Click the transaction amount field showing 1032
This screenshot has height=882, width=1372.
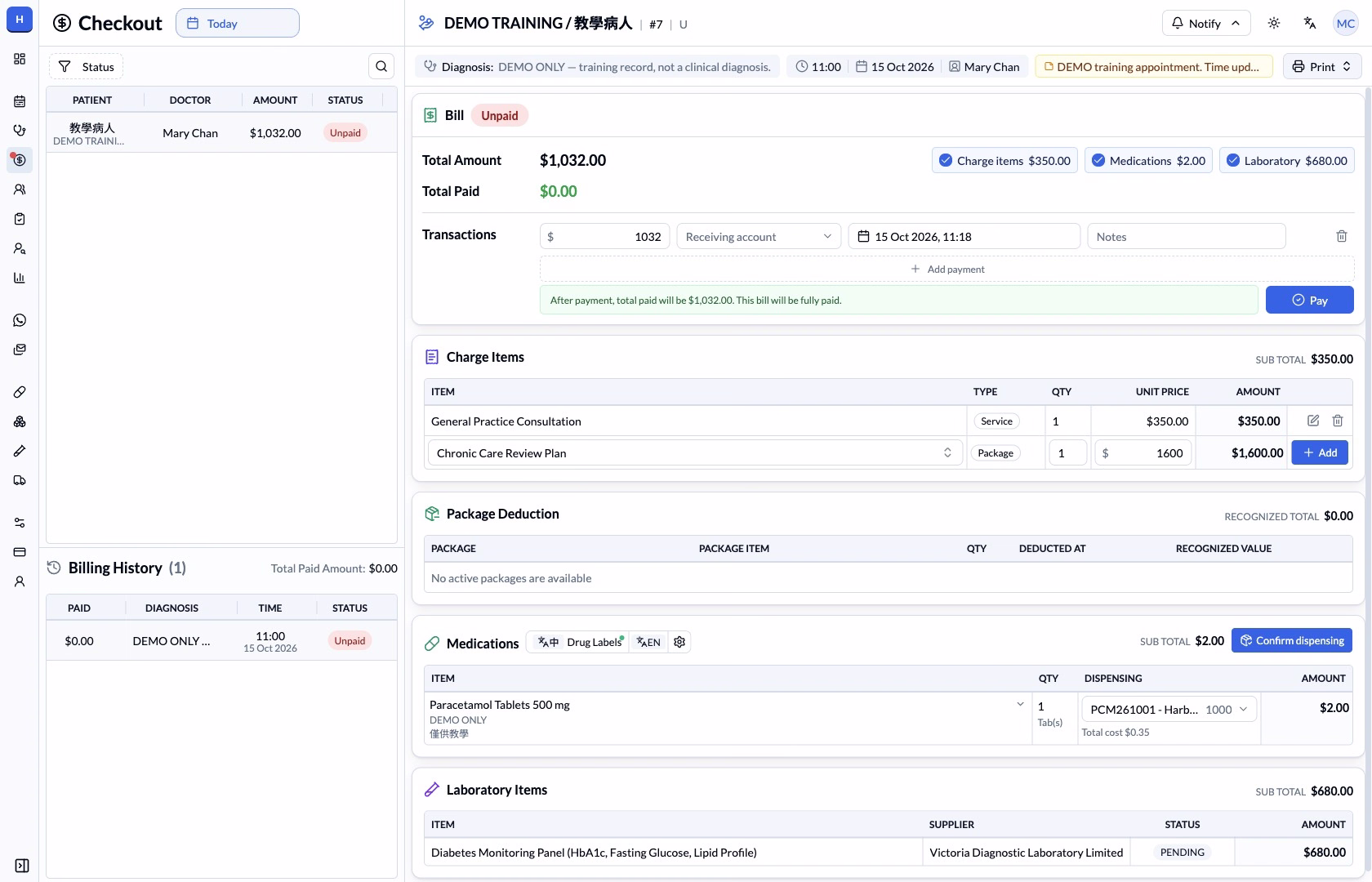point(605,236)
